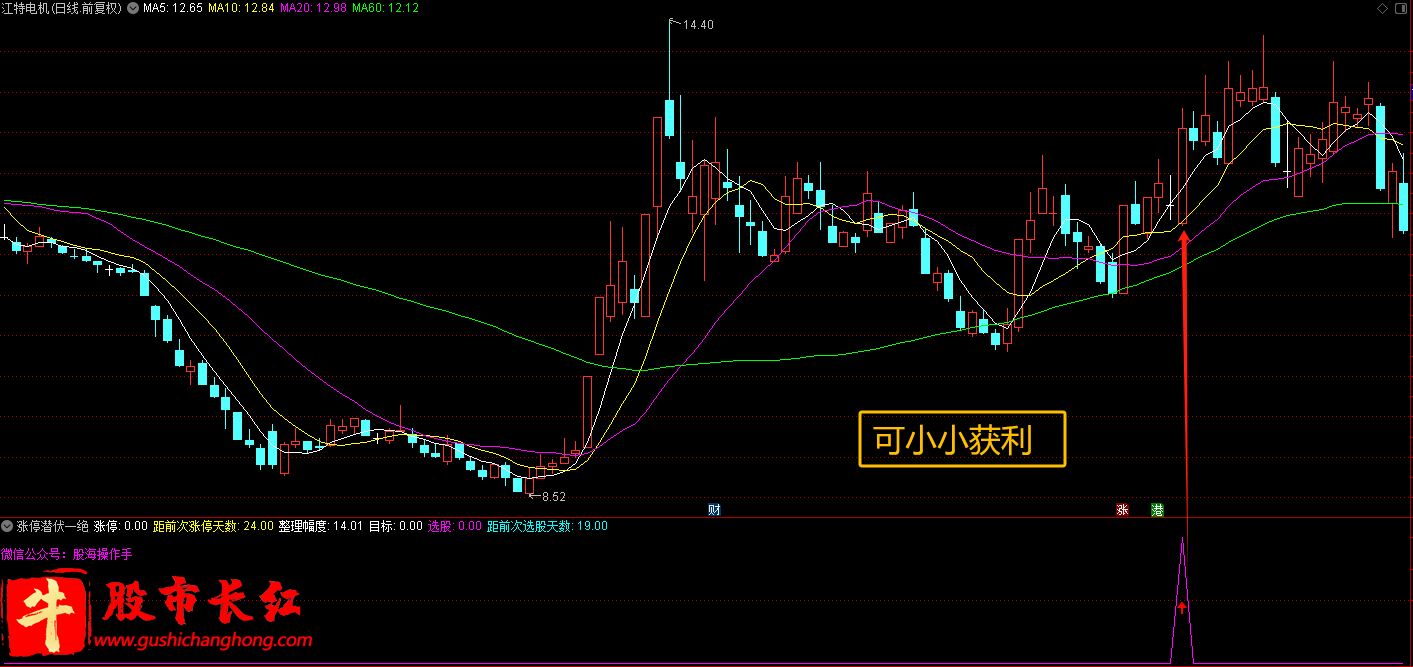
Task: Select the 江特电机(日线 前复权) chart title
Action: click(62, 8)
